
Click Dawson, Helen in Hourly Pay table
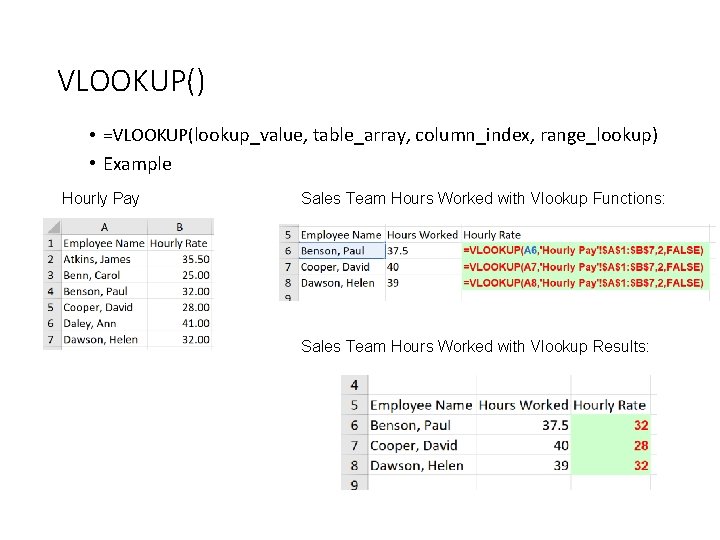click(100, 340)
